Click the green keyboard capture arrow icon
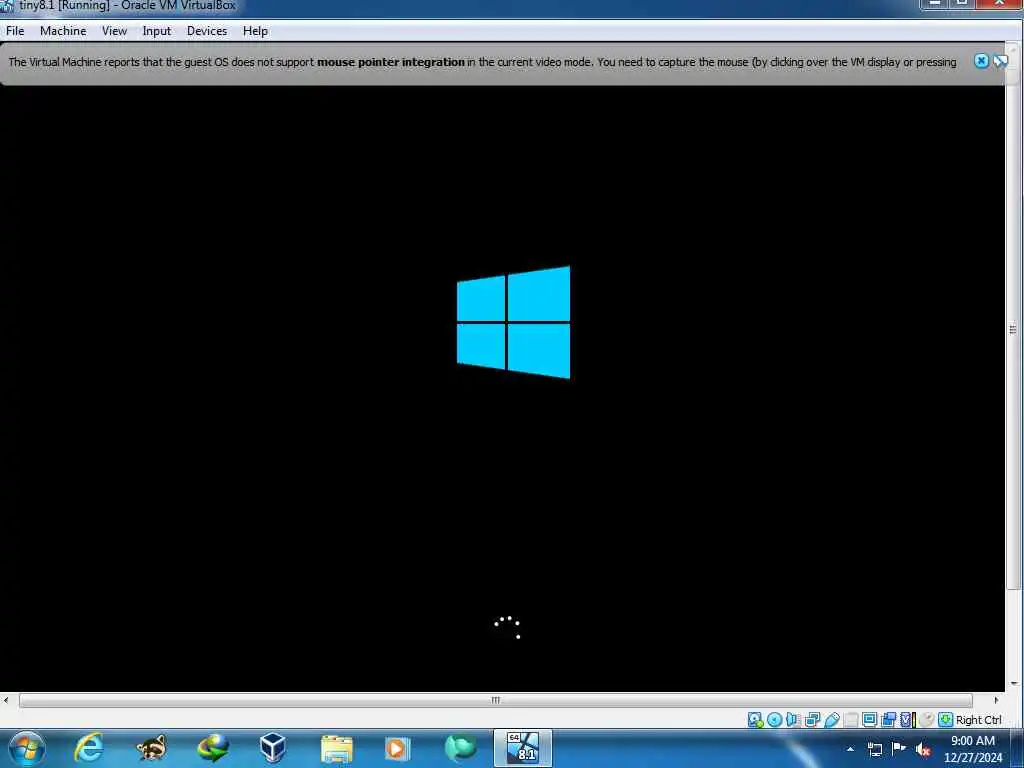This screenshot has width=1024, height=768. (945, 720)
